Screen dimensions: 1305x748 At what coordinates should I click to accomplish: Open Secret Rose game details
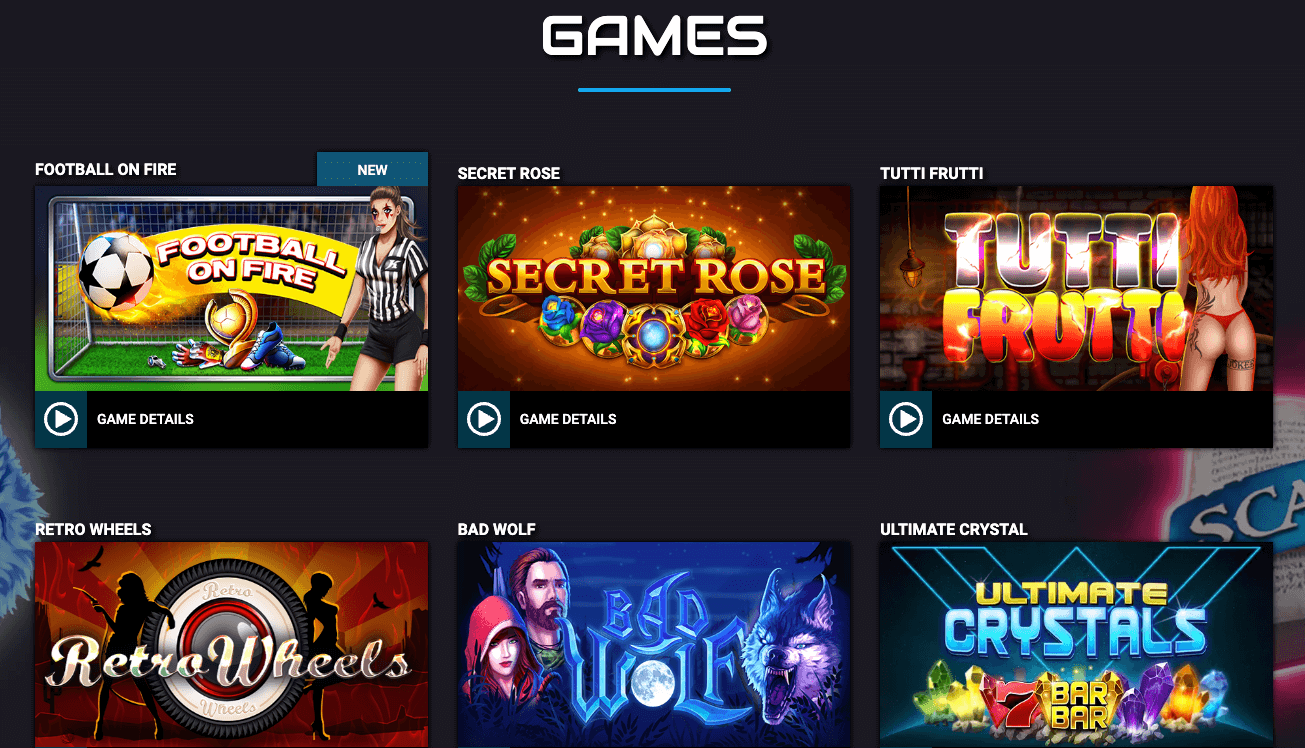pyautogui.click(x=568, y=419)
